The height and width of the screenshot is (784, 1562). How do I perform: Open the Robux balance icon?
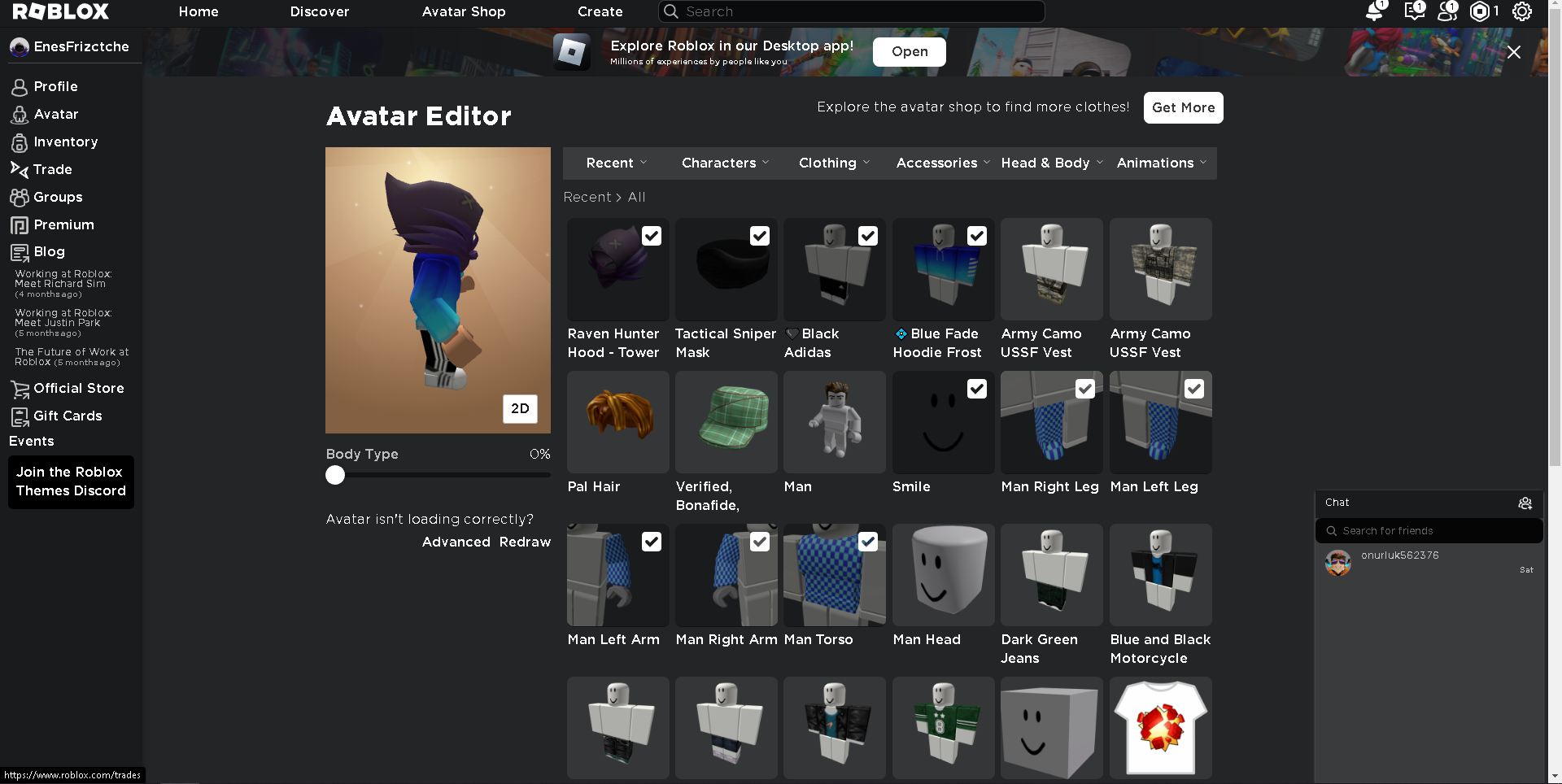(x=1480, y=11)
